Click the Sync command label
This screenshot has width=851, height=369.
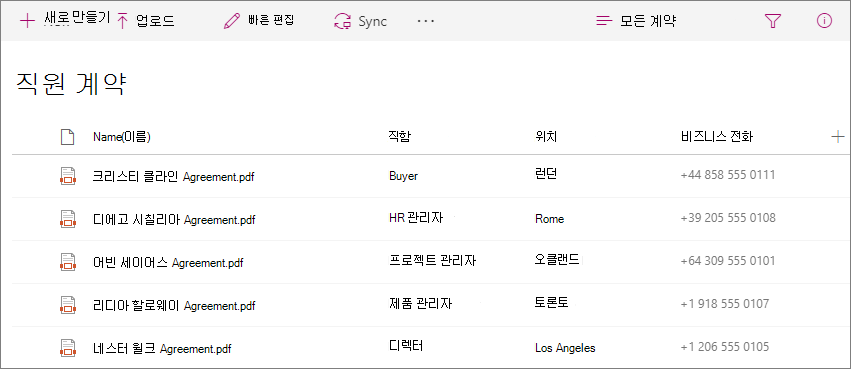pos(372,22)
